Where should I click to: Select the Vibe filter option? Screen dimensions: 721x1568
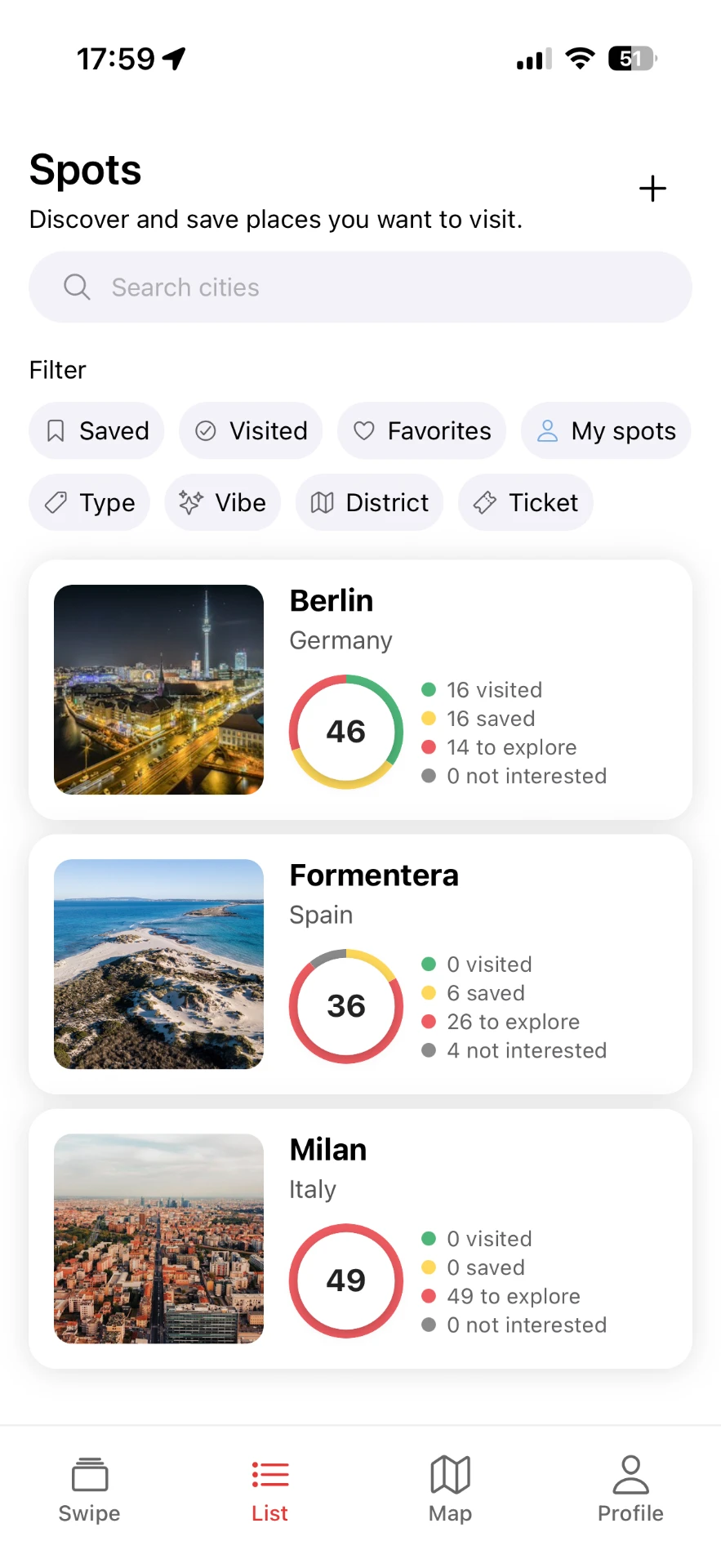pos(222,502)
